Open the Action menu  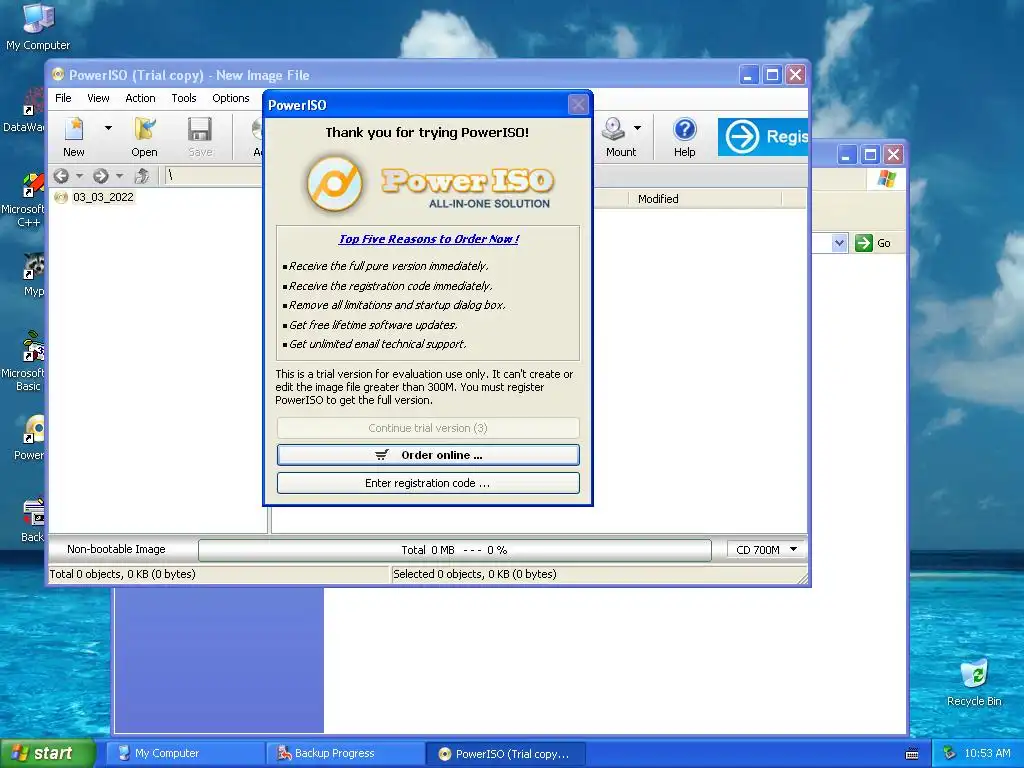tap(140, 98)
